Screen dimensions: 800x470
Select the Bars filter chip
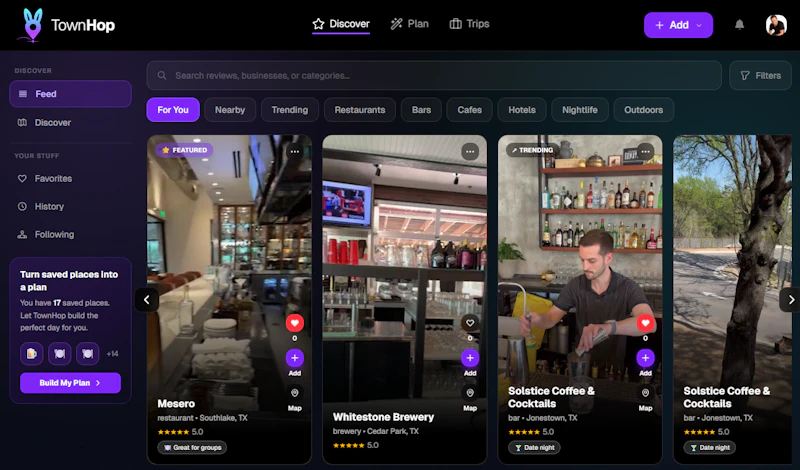click(421, 110)
